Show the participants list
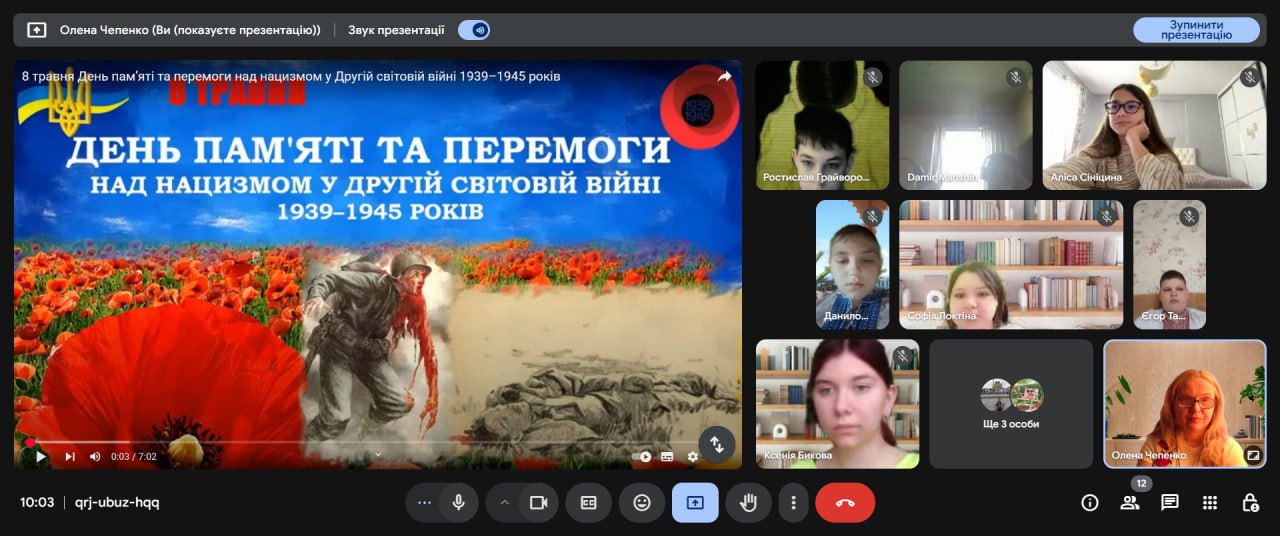Image resolution: width=1280 pixels, height=536 pixels. coord(1130,503)
